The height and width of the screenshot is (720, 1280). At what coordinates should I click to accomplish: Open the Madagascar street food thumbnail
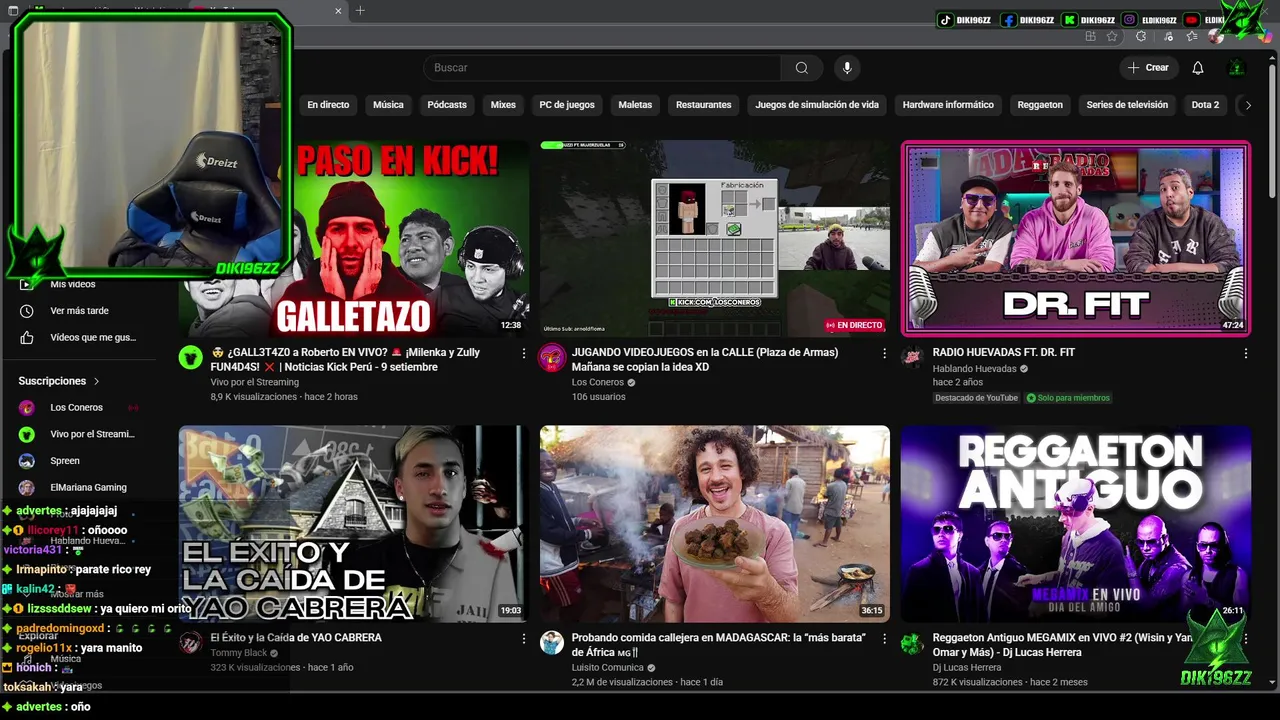tap(714, 524)
